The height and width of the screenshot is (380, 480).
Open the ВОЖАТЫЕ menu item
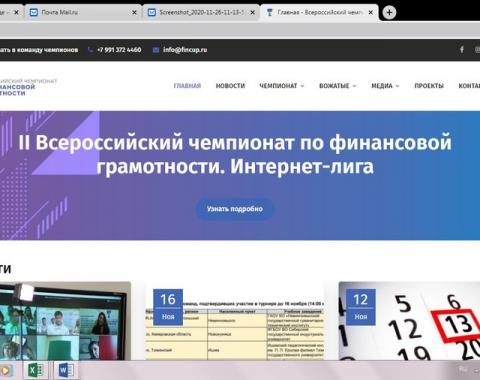tap(334, 86)
